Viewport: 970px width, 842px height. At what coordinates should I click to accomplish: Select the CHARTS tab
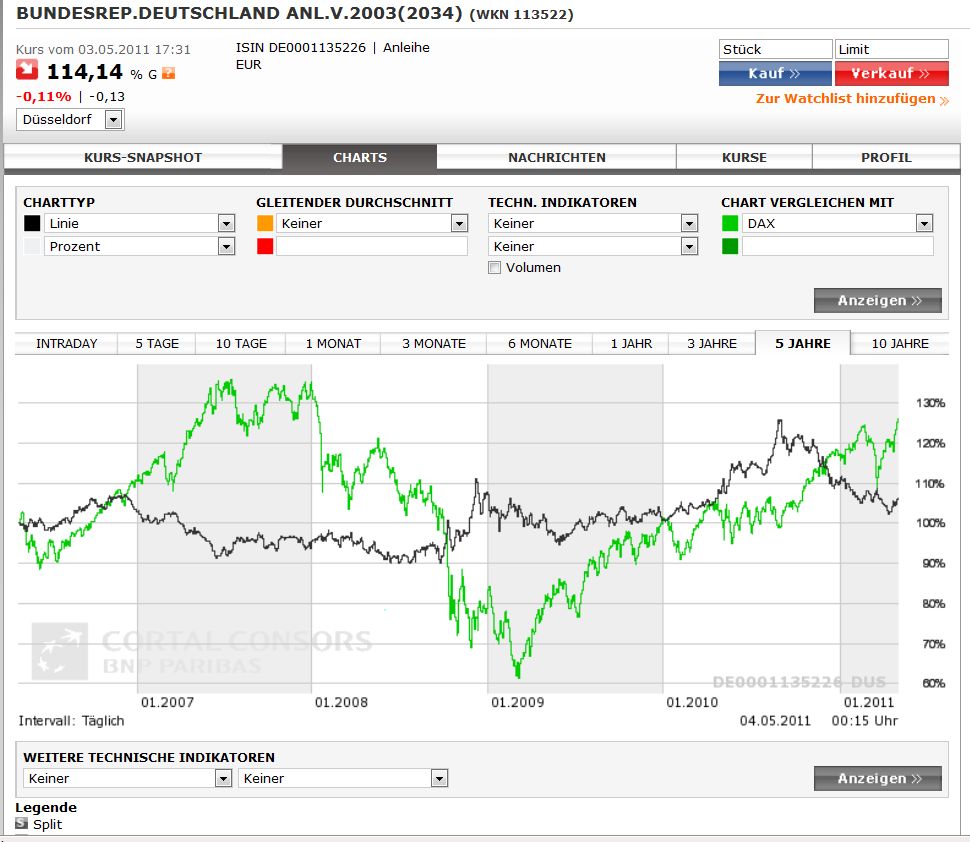coord(360,157)
